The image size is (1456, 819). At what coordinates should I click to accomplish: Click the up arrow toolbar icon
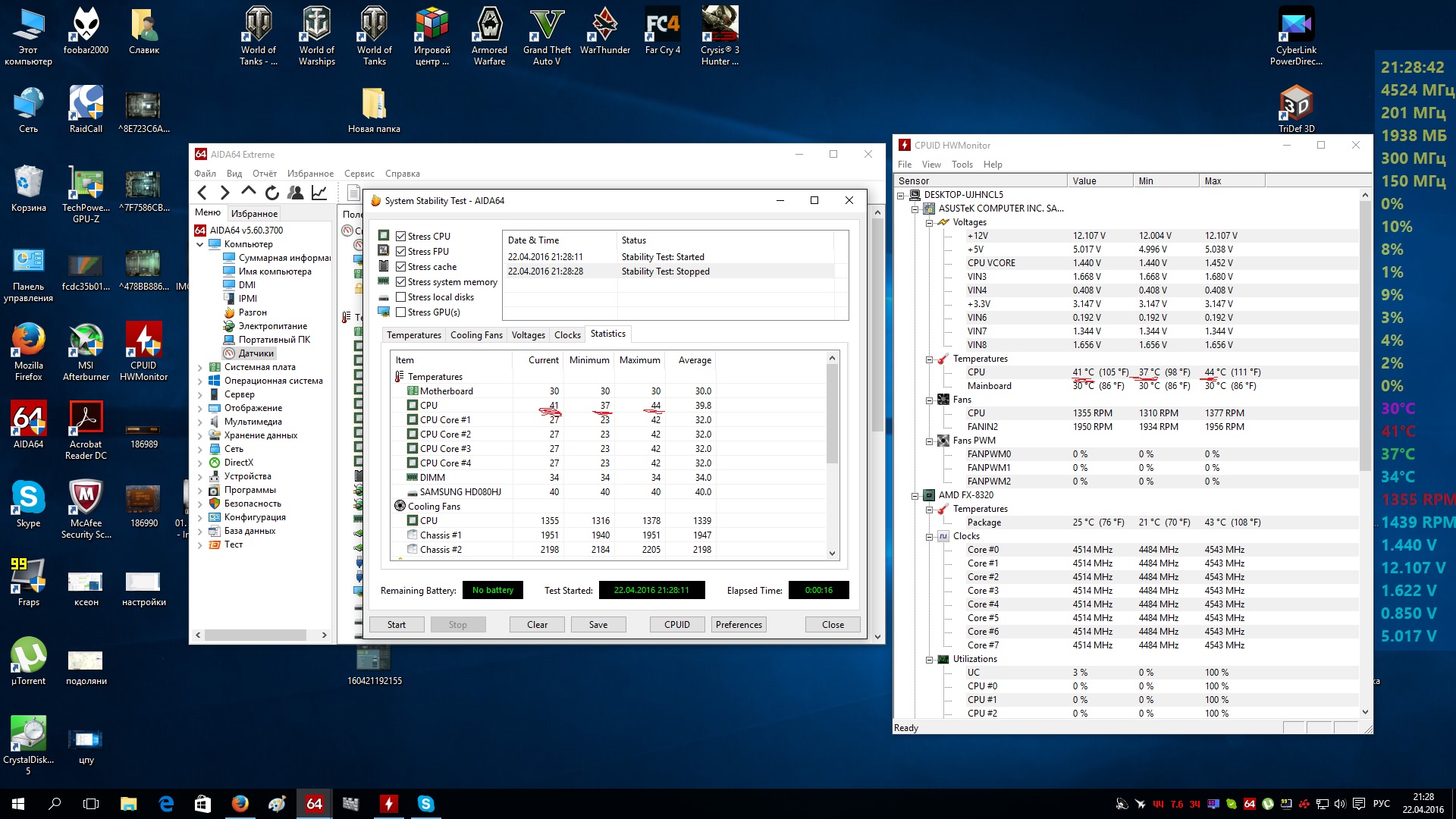249,193
